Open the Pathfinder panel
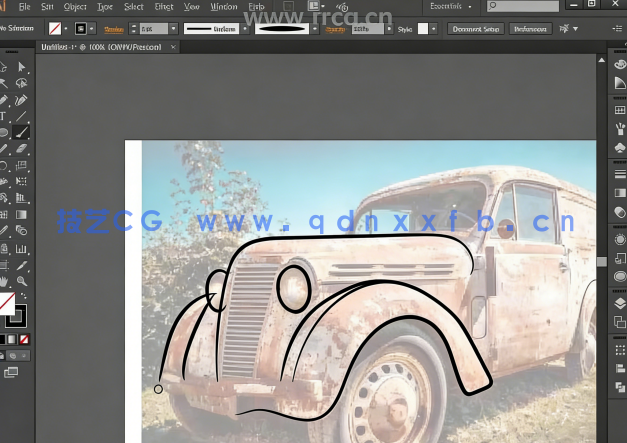Image resolution: width=627 pixels, height=443 pixels. (x=619, y=387)
